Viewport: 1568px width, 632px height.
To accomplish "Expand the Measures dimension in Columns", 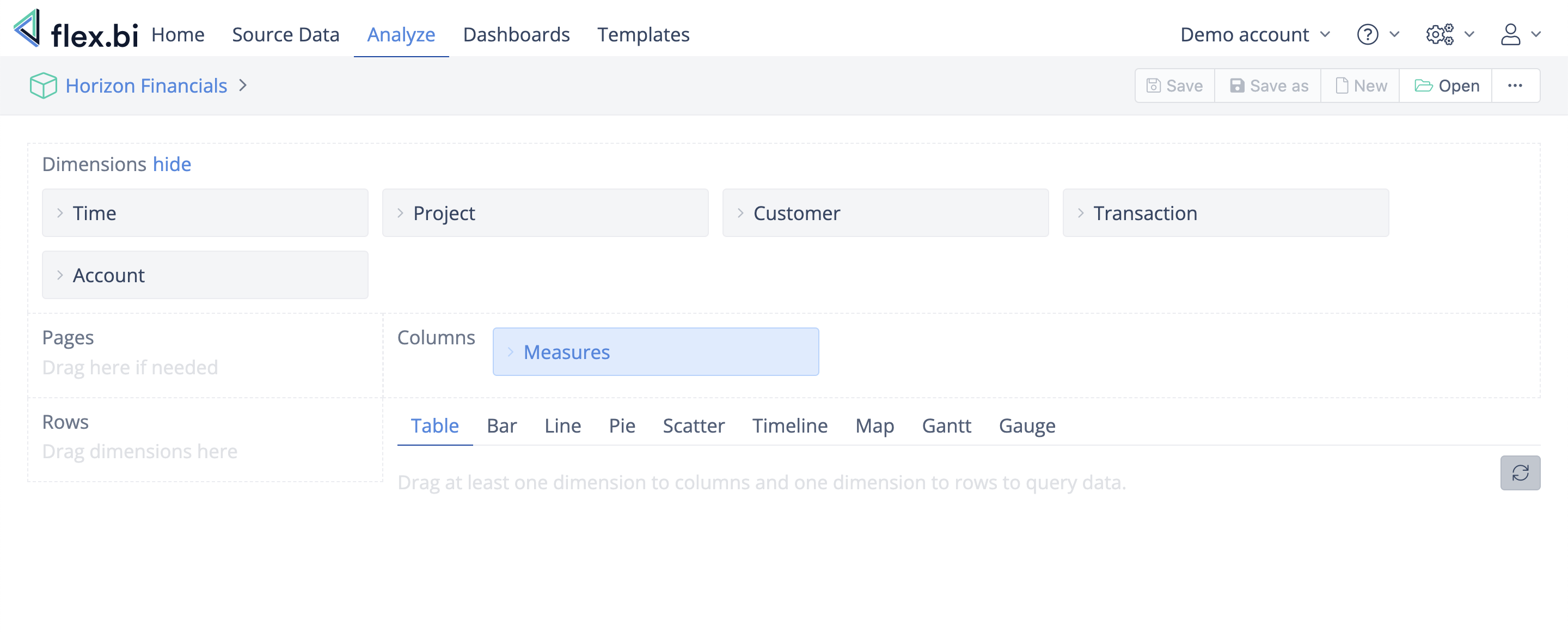I will click(511, 352).
